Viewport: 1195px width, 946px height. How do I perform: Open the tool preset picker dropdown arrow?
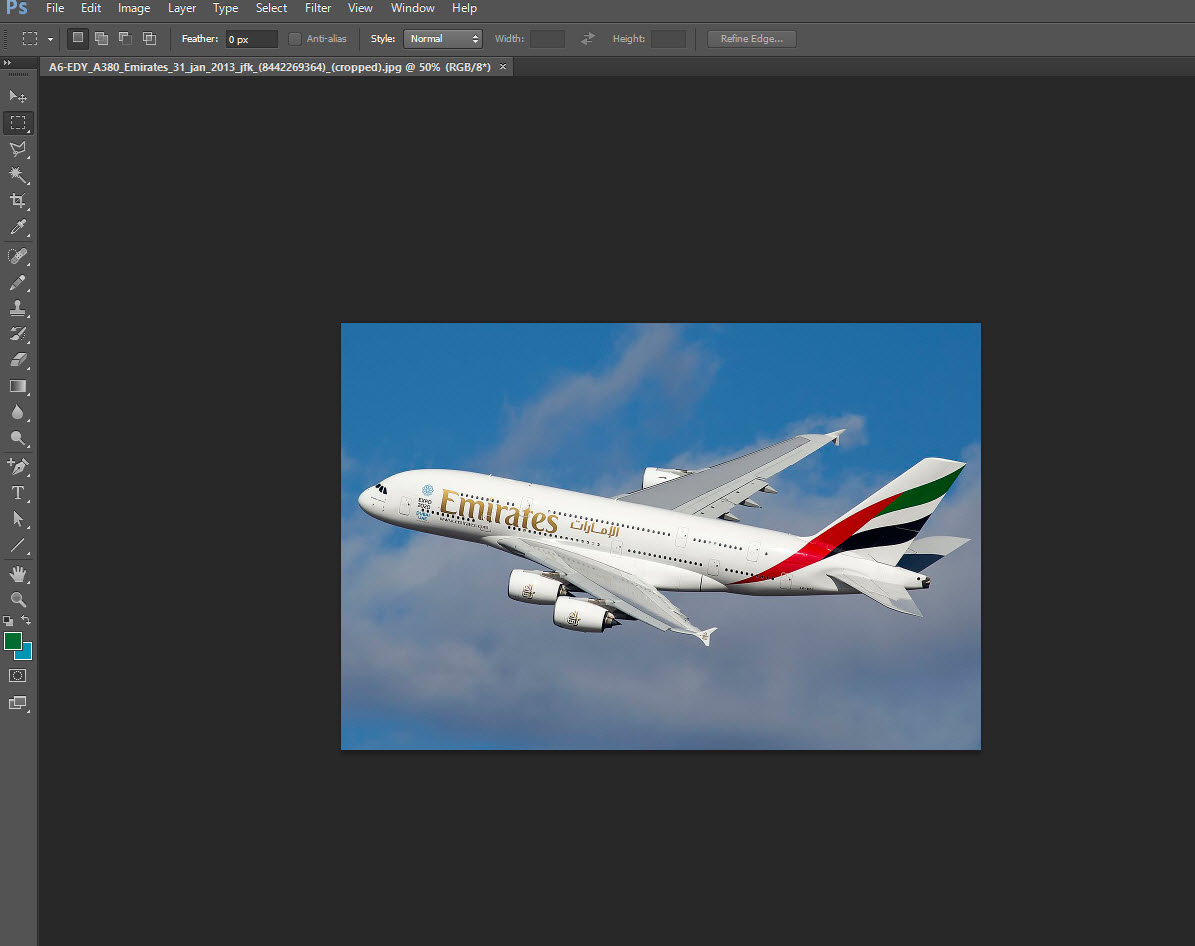[x=50, y=39]
